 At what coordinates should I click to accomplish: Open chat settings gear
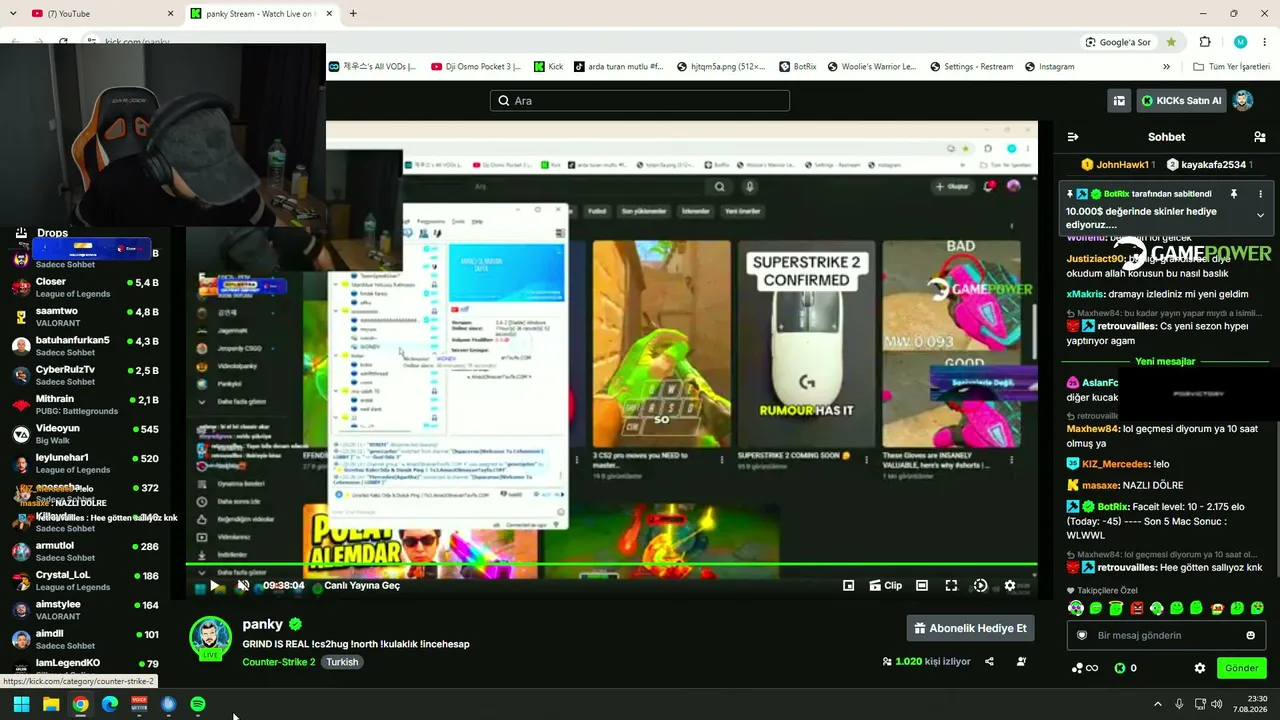1200,668
